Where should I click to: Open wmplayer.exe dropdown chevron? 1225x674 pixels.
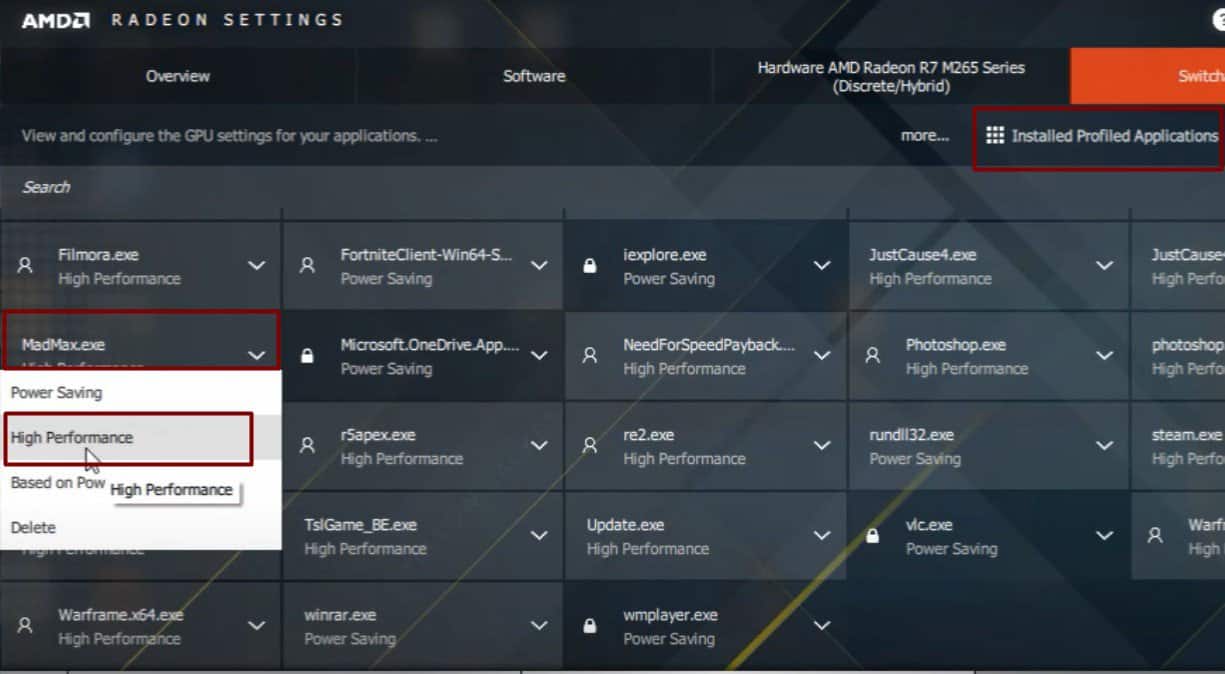click(822, 626)
